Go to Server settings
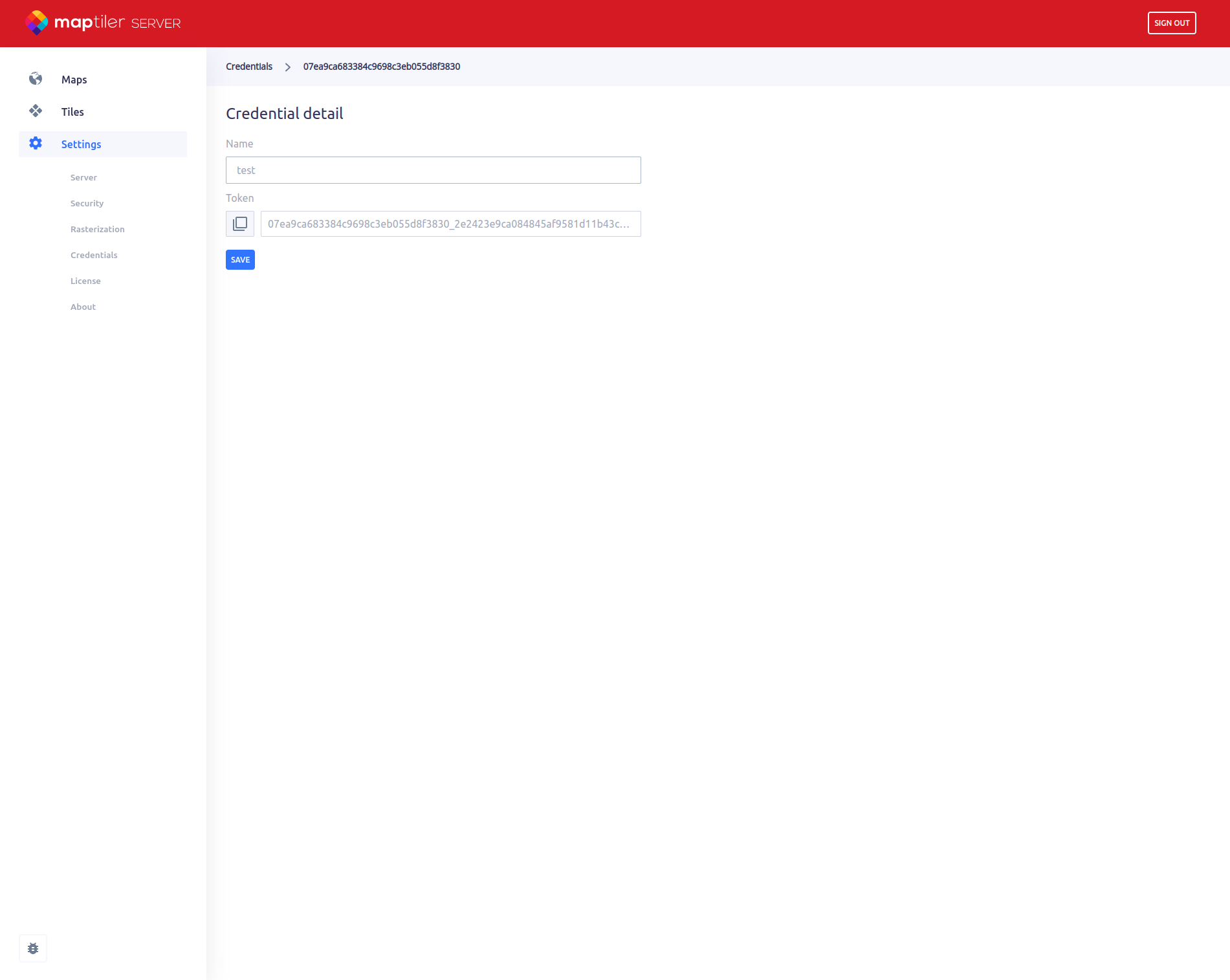The width and height of the screenshot is (1230, 980). 83,177
